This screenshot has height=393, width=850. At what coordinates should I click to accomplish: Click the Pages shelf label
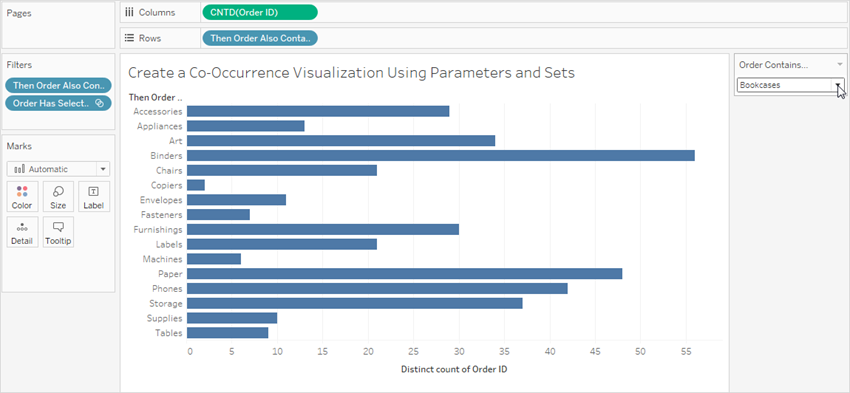(x=19, y=14)
